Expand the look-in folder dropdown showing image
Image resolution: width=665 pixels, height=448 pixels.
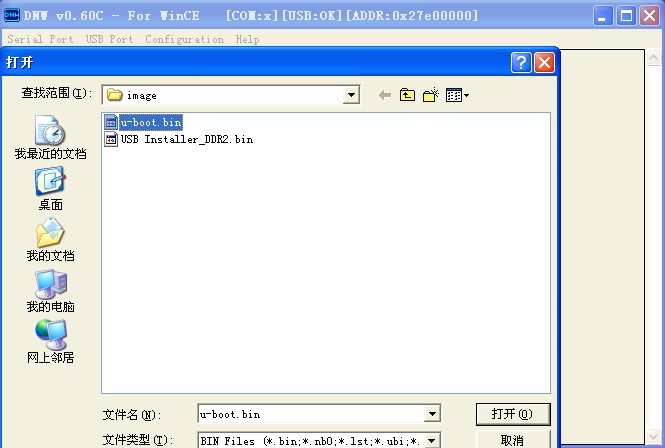(x=351, y=95)
